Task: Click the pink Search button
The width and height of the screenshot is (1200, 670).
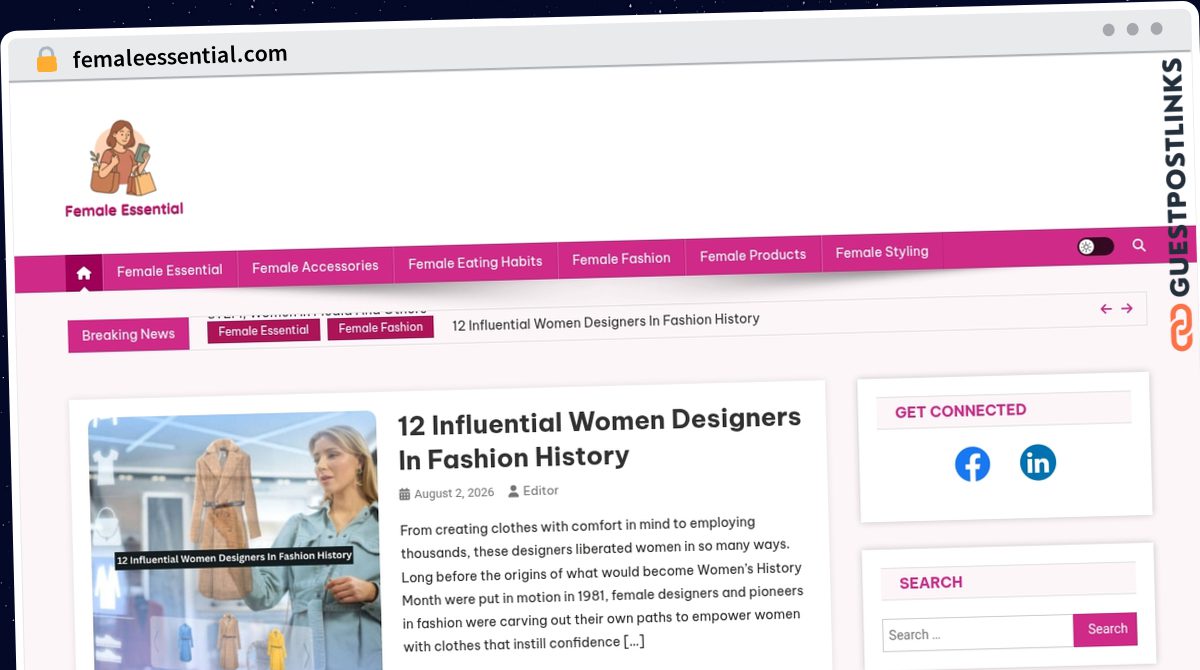Action: coord(1106,629)
